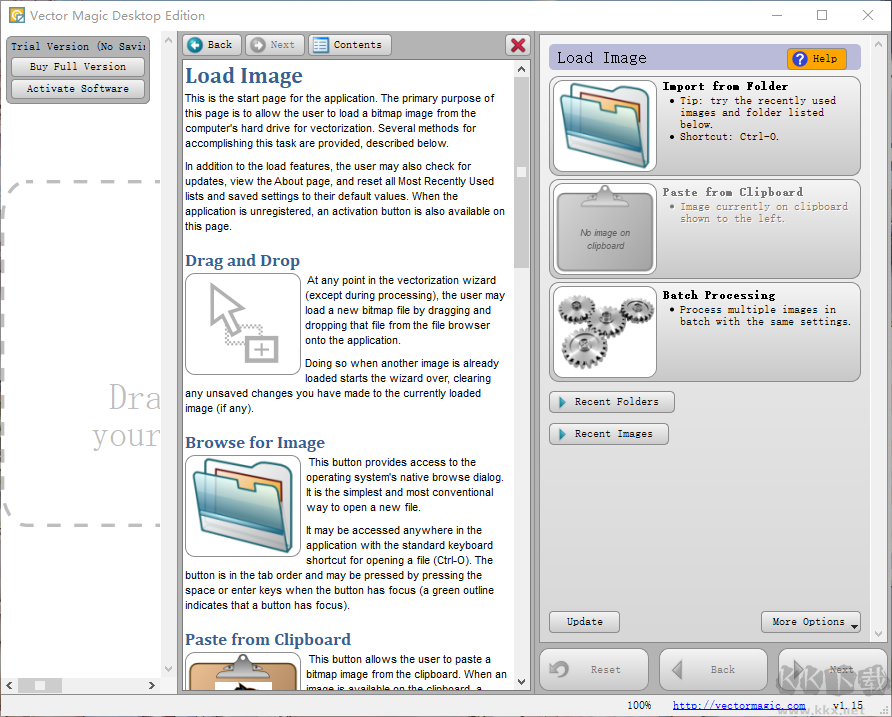Click the horizontal scrollbar thumb in the left pane

pyautogui.click(x=40, y=685)
